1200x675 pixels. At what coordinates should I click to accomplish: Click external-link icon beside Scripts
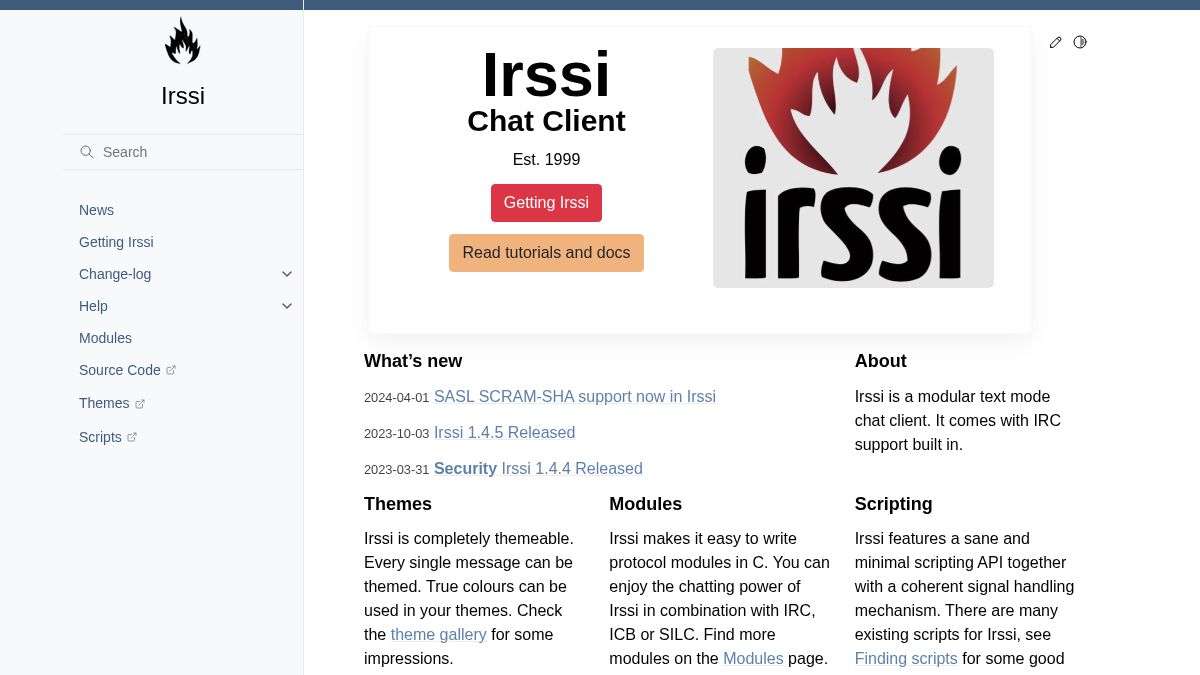[x=132, y=437]
